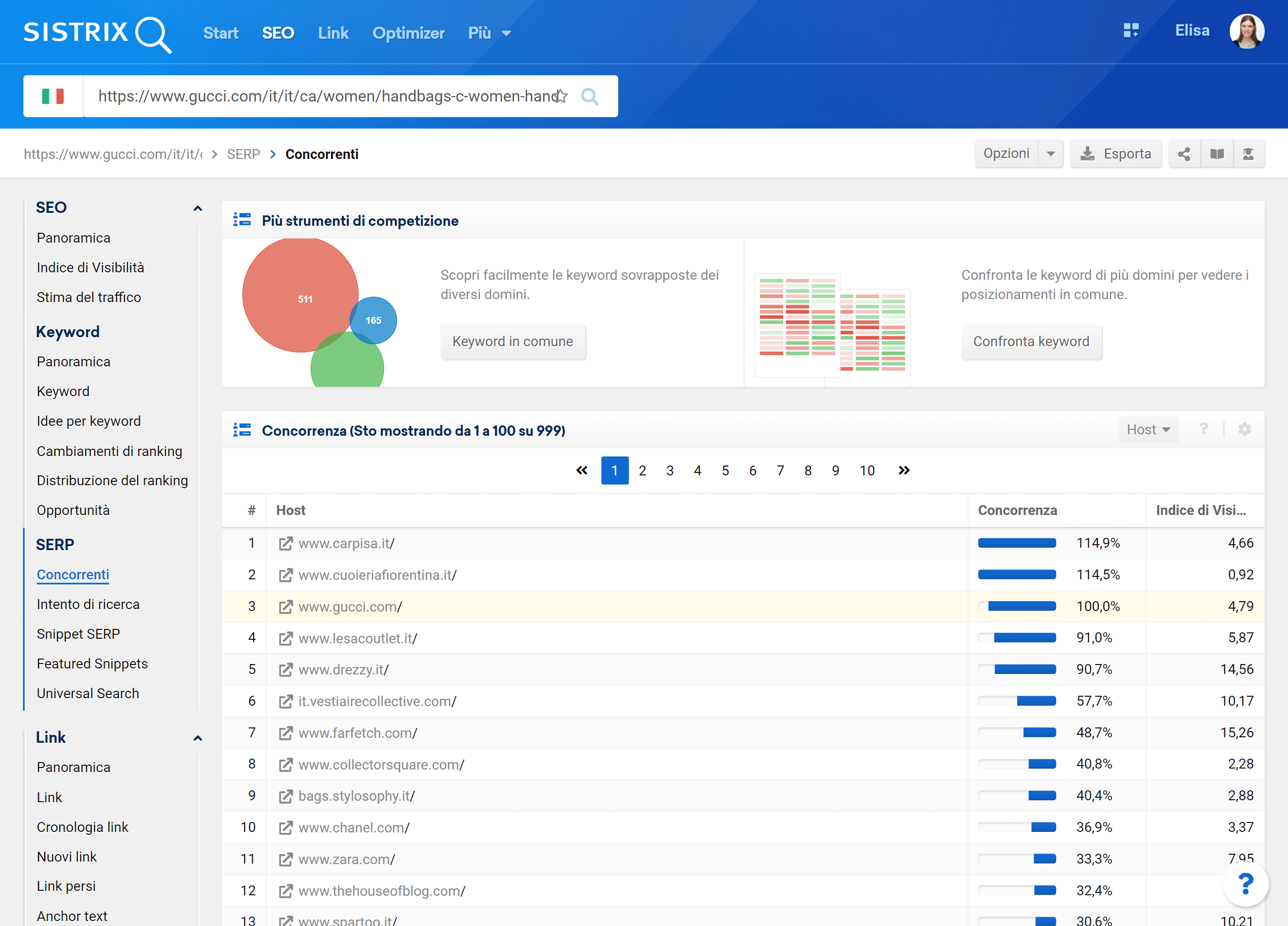
Task: Click the magnifier search icon
Action: click(590, 97)
